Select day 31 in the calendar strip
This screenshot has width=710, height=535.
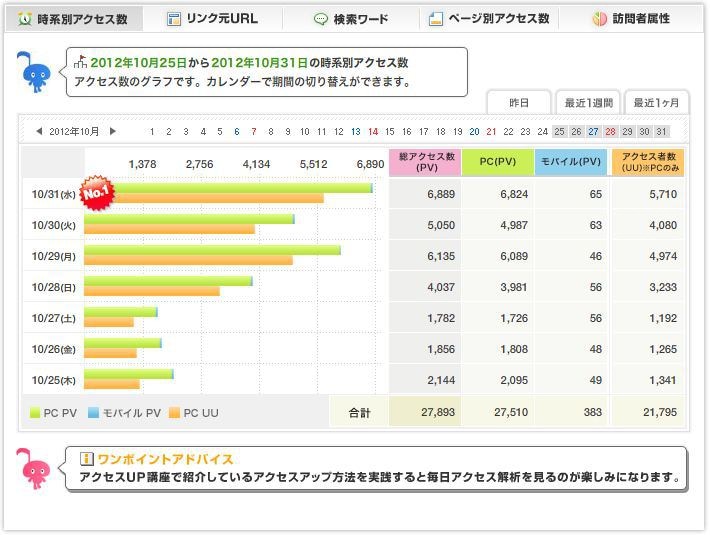pos(662,132)
